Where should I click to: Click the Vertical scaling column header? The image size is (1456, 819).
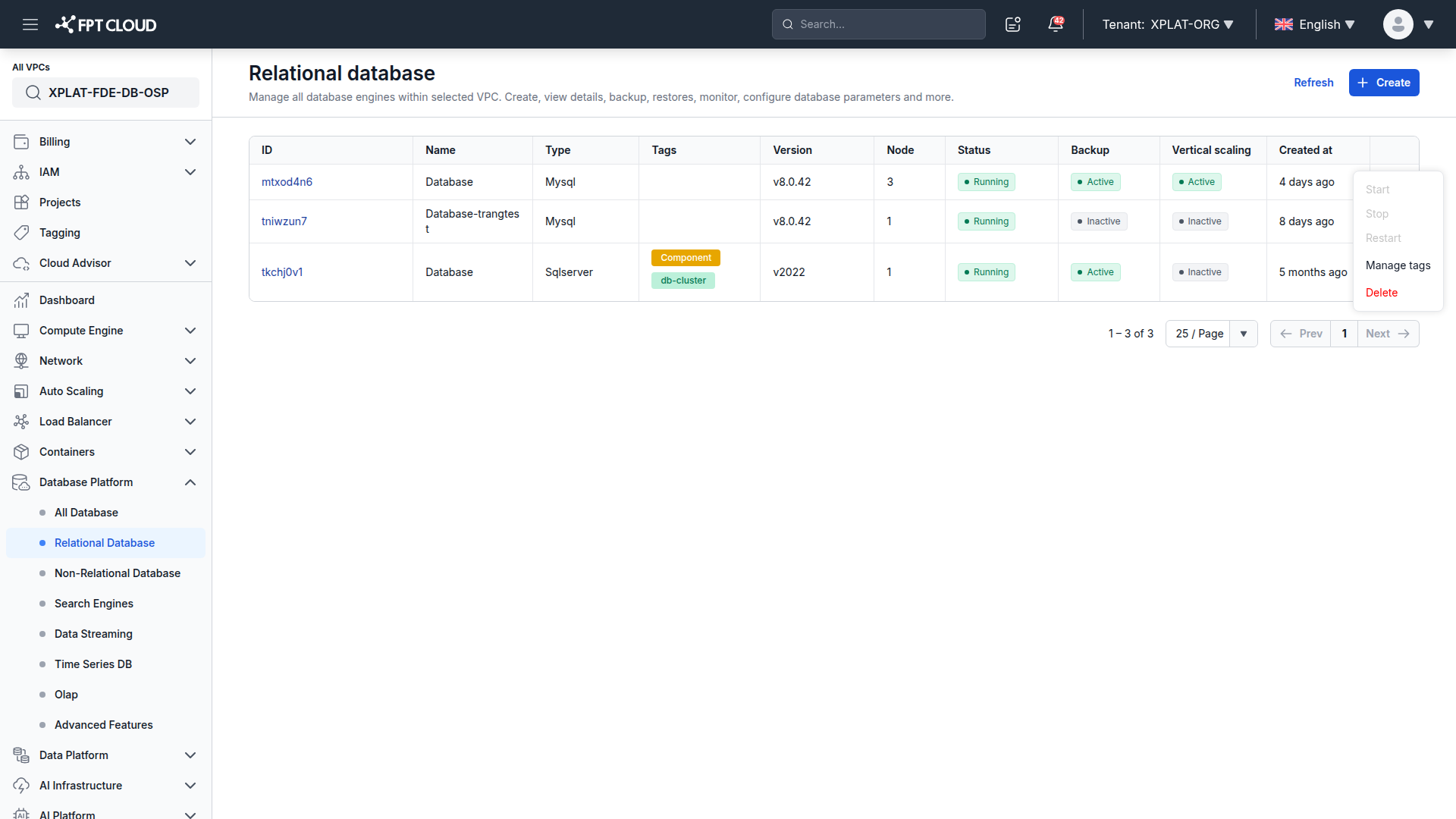[x=1211, y=150]
